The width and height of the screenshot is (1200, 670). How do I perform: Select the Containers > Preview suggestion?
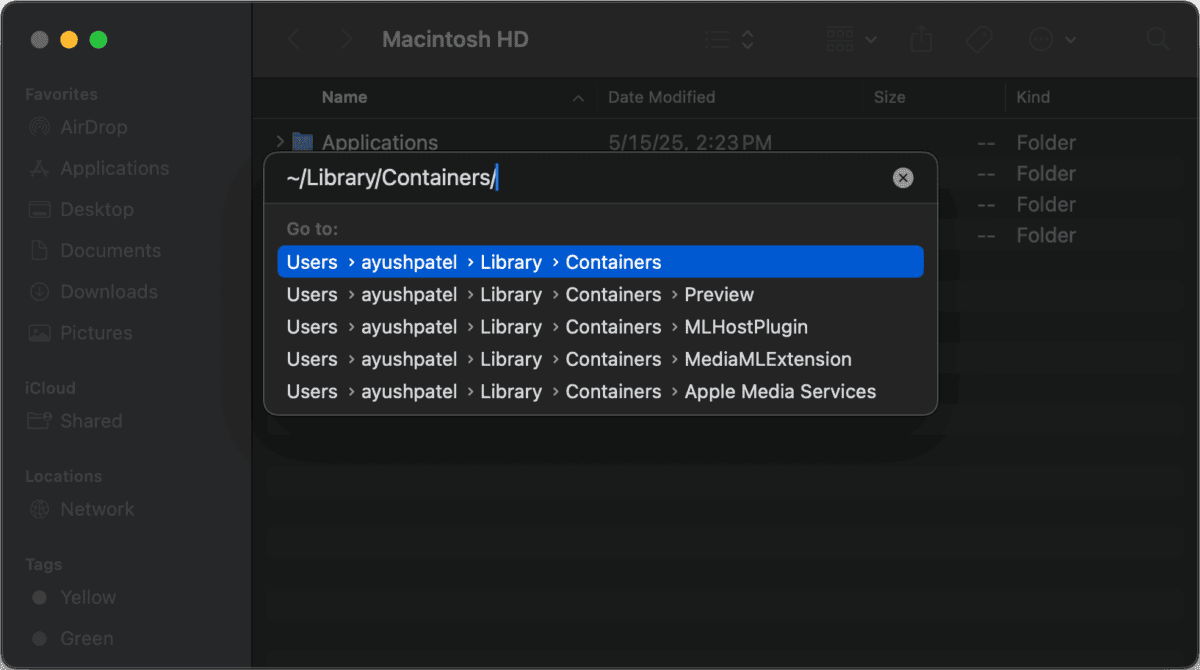click(600, 295)
